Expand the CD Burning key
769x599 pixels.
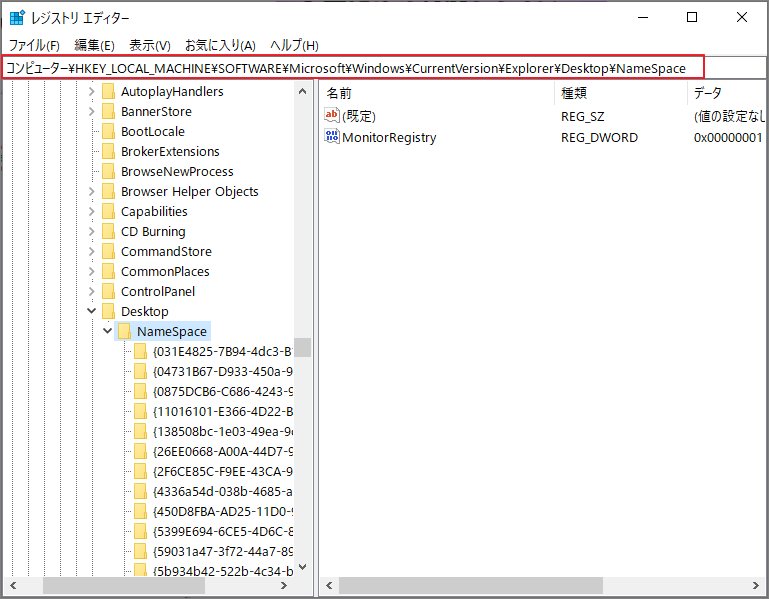92,232
